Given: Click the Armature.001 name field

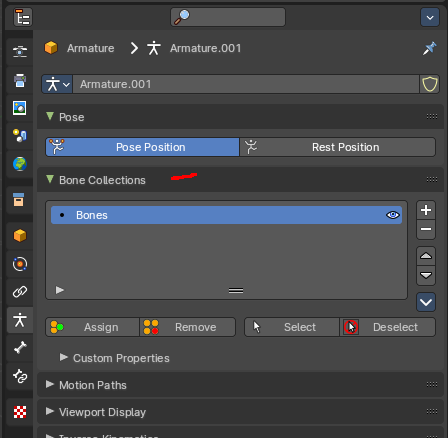Looking at the screenshot, I should click(x=246, y=84).
